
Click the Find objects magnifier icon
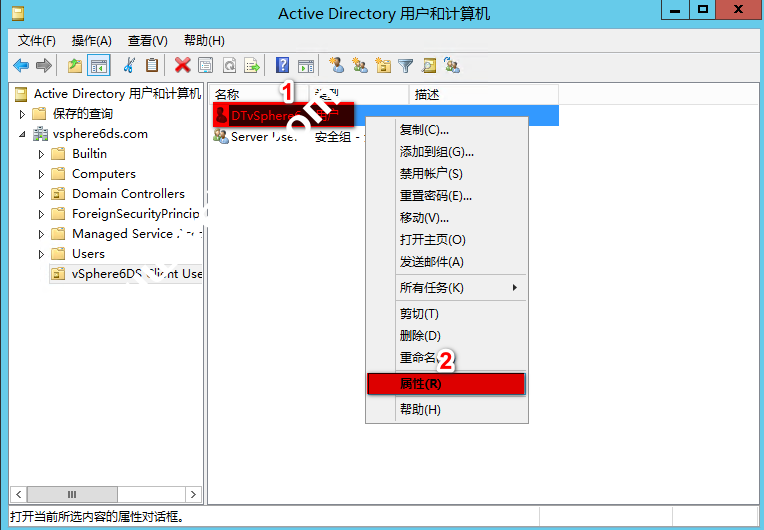tap(429, 65)
